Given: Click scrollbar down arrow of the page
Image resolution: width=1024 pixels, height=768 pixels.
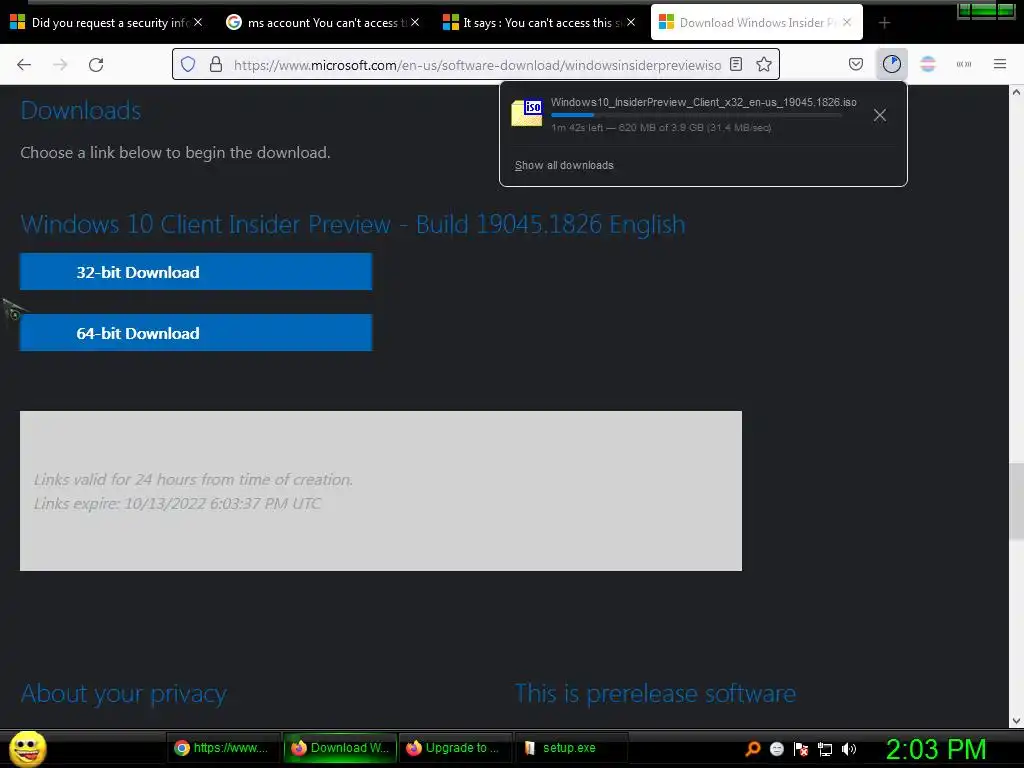Looking at the screenshot, I should 1016,721.
